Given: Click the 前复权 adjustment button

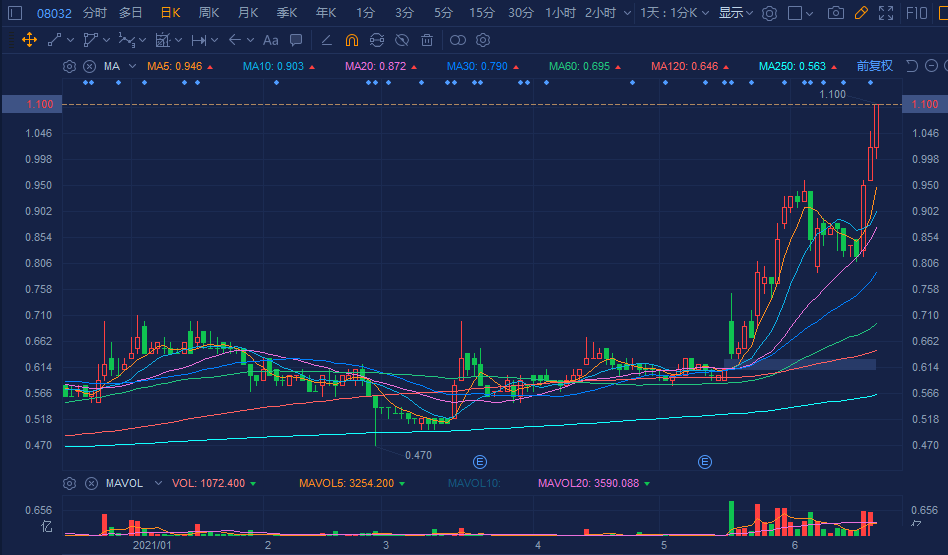Looking at the screenshot, I should coord(874,66).
